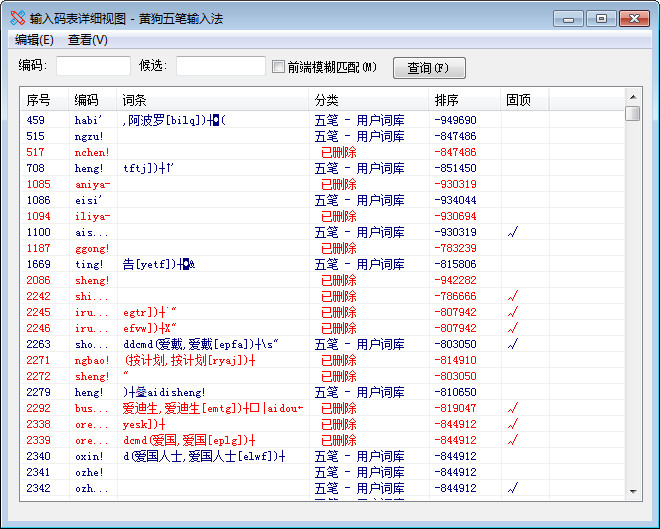Click the pinned checkmark in row 2342
Screen dimensions: 660x529
point(512,488)
